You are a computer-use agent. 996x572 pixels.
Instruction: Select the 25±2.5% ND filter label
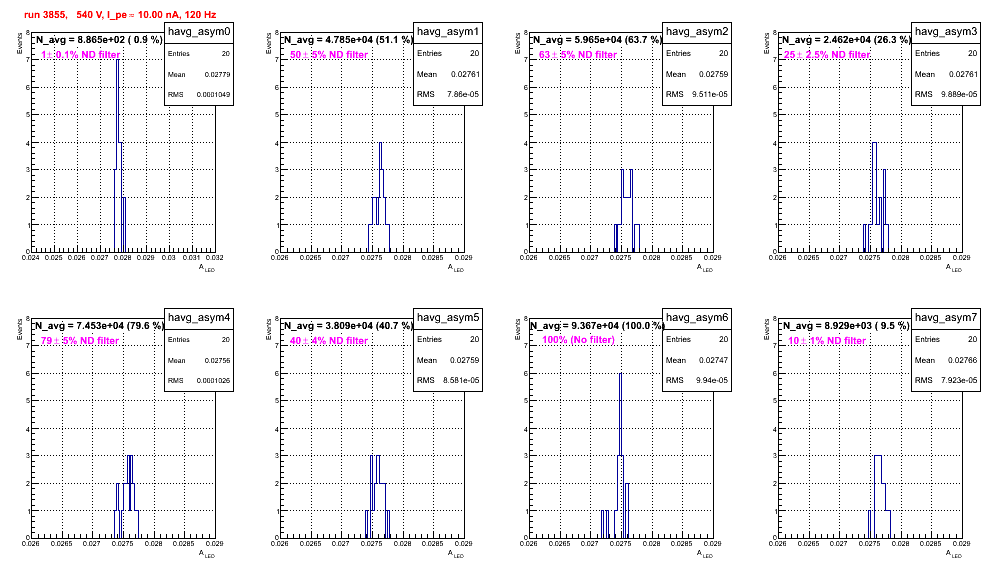coord(827,55)
